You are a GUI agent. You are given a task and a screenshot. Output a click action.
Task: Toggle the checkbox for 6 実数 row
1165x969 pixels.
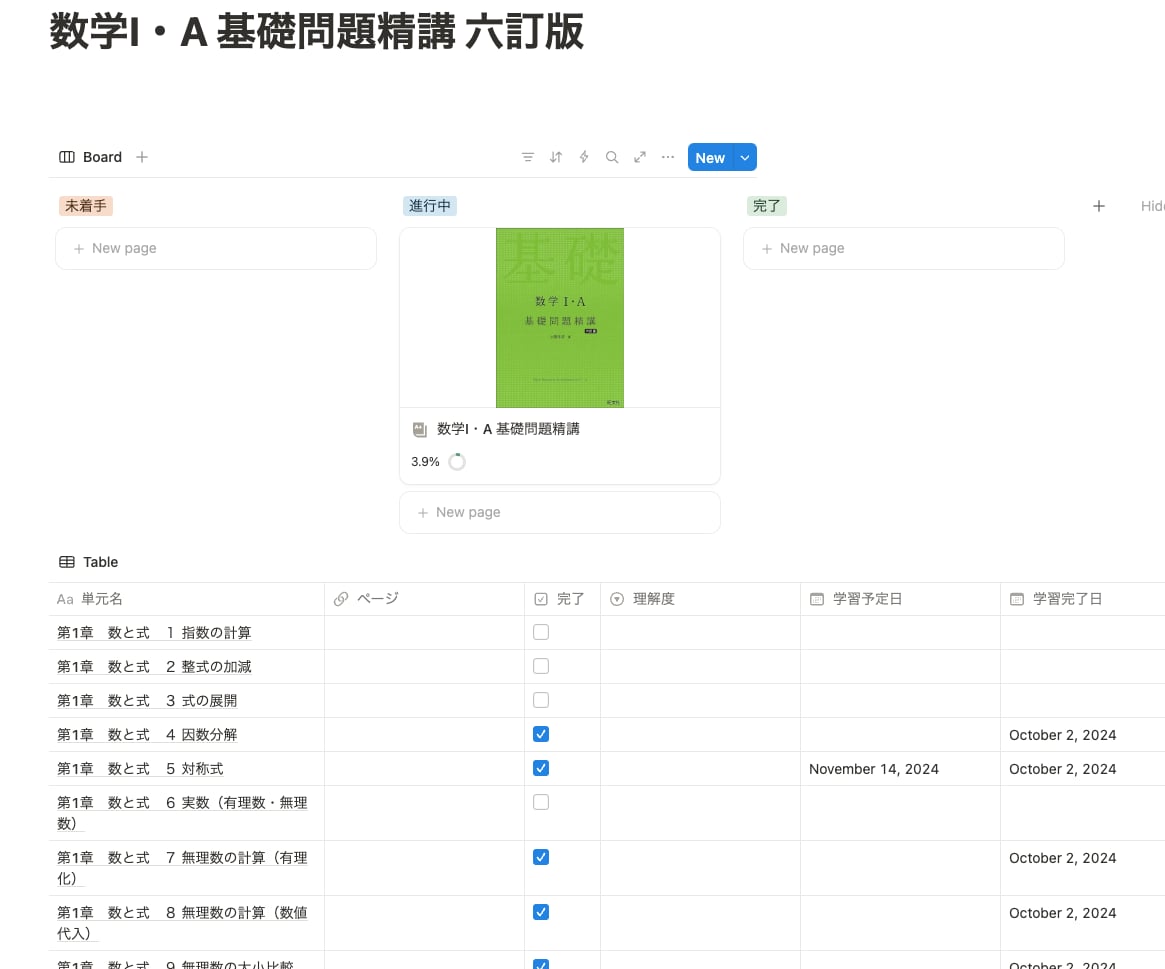coord(541,802)
